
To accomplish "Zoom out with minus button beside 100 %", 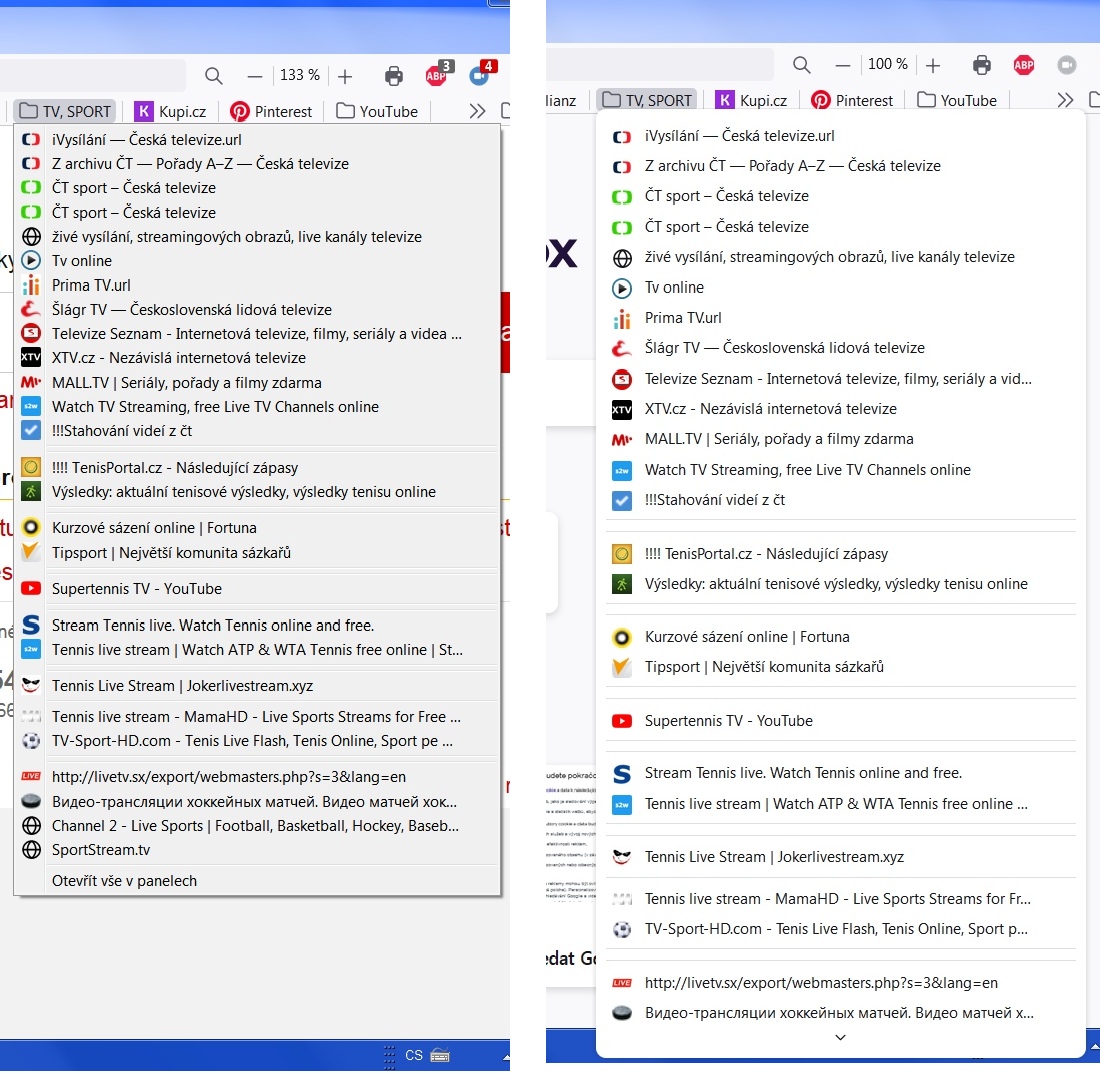I will 843,65.
